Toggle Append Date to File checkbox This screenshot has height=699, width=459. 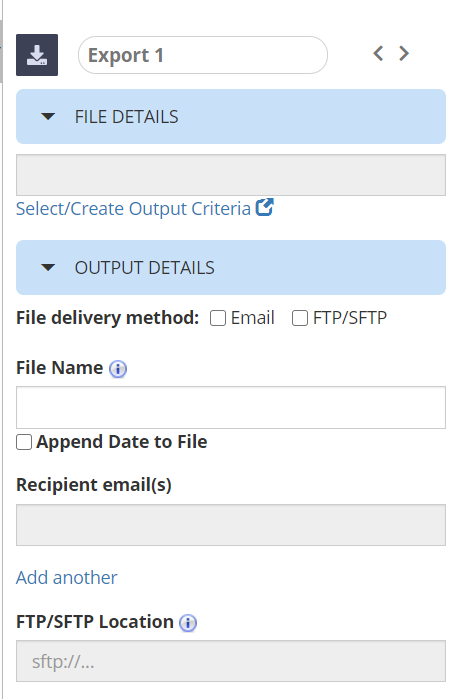pyautogui.click(x=24, y=442)
